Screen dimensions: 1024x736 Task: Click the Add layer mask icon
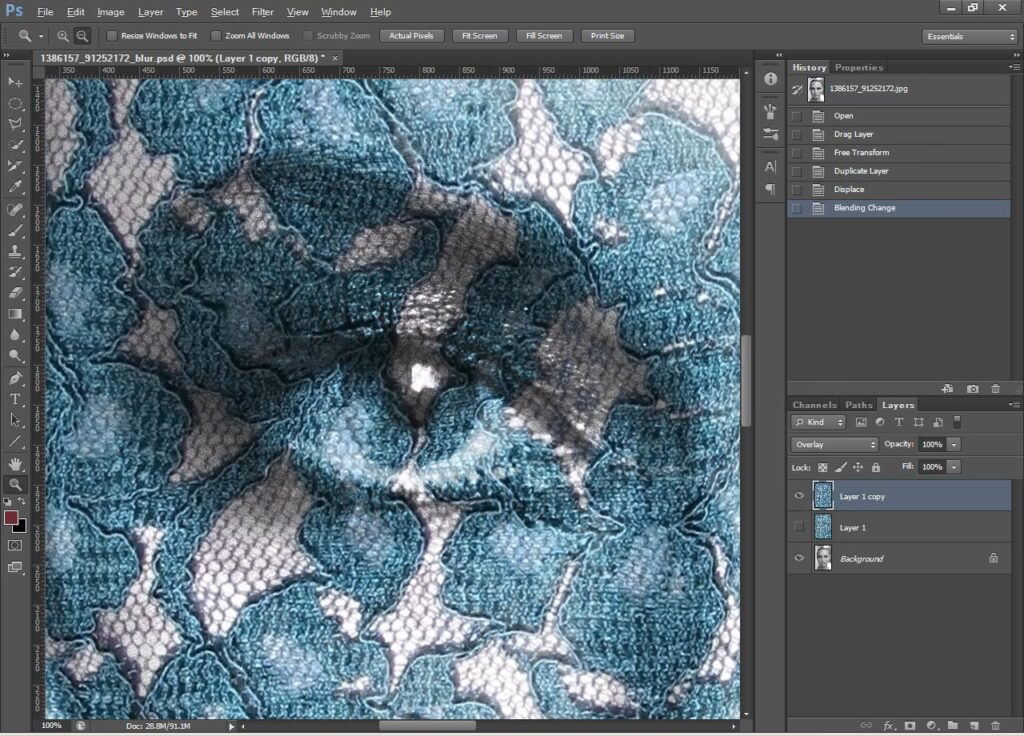click(910, 725)
